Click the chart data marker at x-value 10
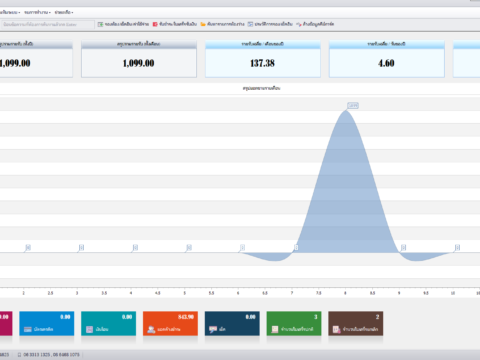Screen dimensions: 480x360 457,247
